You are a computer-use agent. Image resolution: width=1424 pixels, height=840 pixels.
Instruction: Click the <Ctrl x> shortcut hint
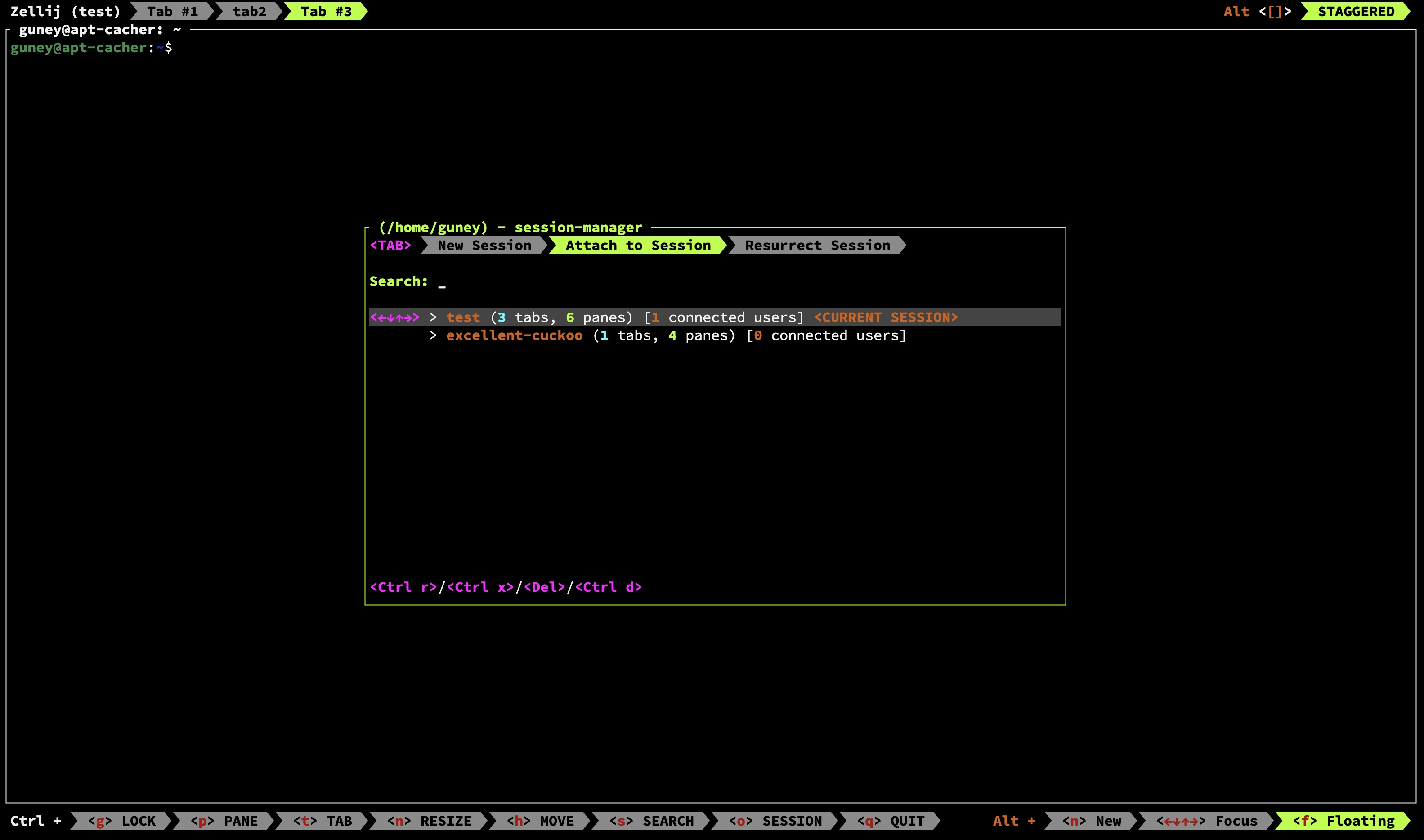coord(480,587)
